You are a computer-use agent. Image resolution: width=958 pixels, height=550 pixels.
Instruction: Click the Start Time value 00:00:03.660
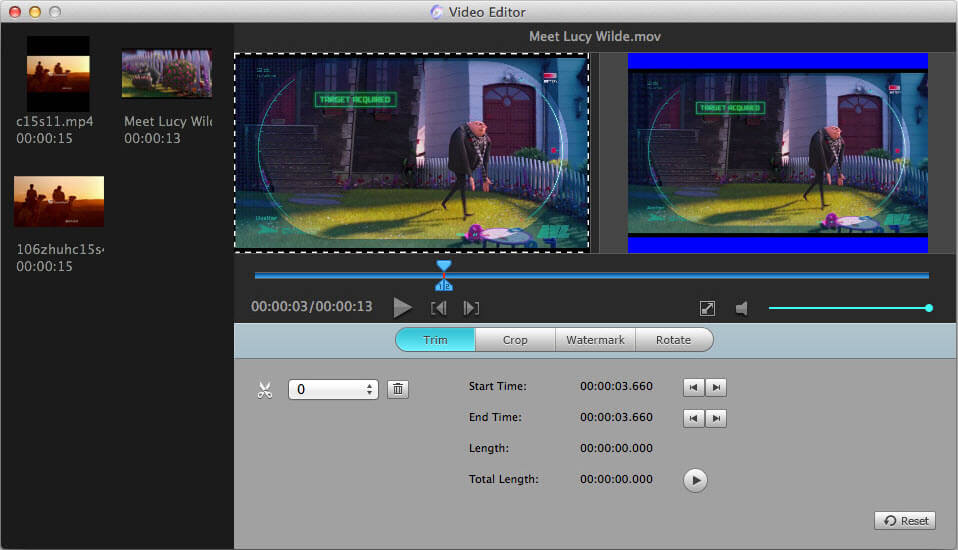[616, 386]
